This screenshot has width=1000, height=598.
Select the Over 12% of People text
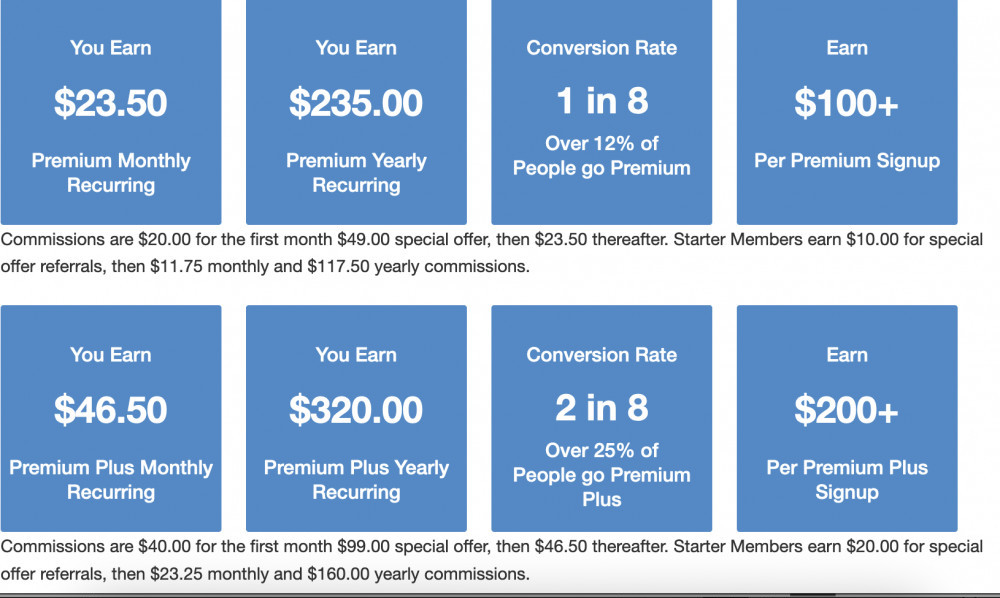click(x=602, y=156)
